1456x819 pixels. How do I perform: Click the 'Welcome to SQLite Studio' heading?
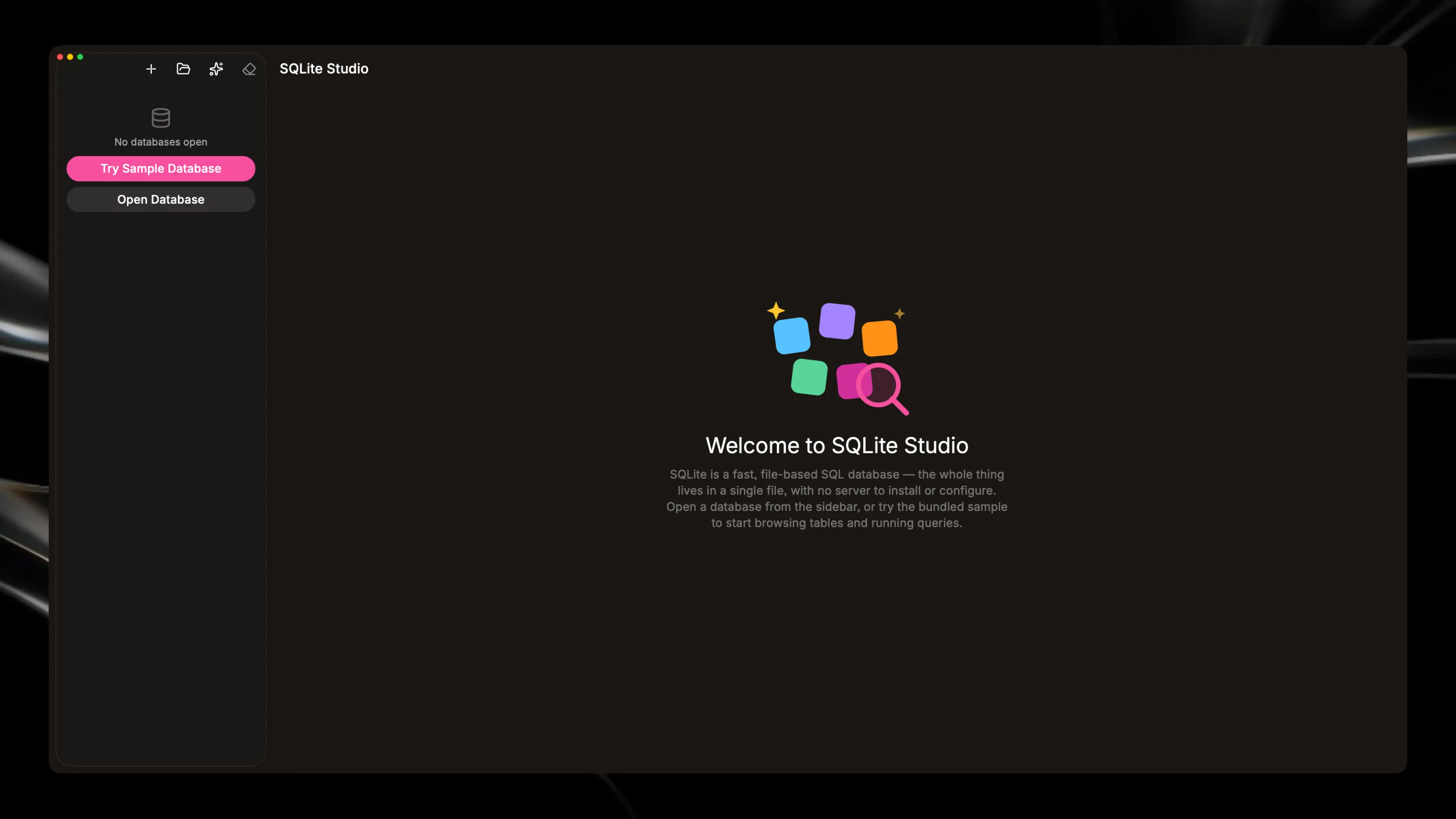837,445
